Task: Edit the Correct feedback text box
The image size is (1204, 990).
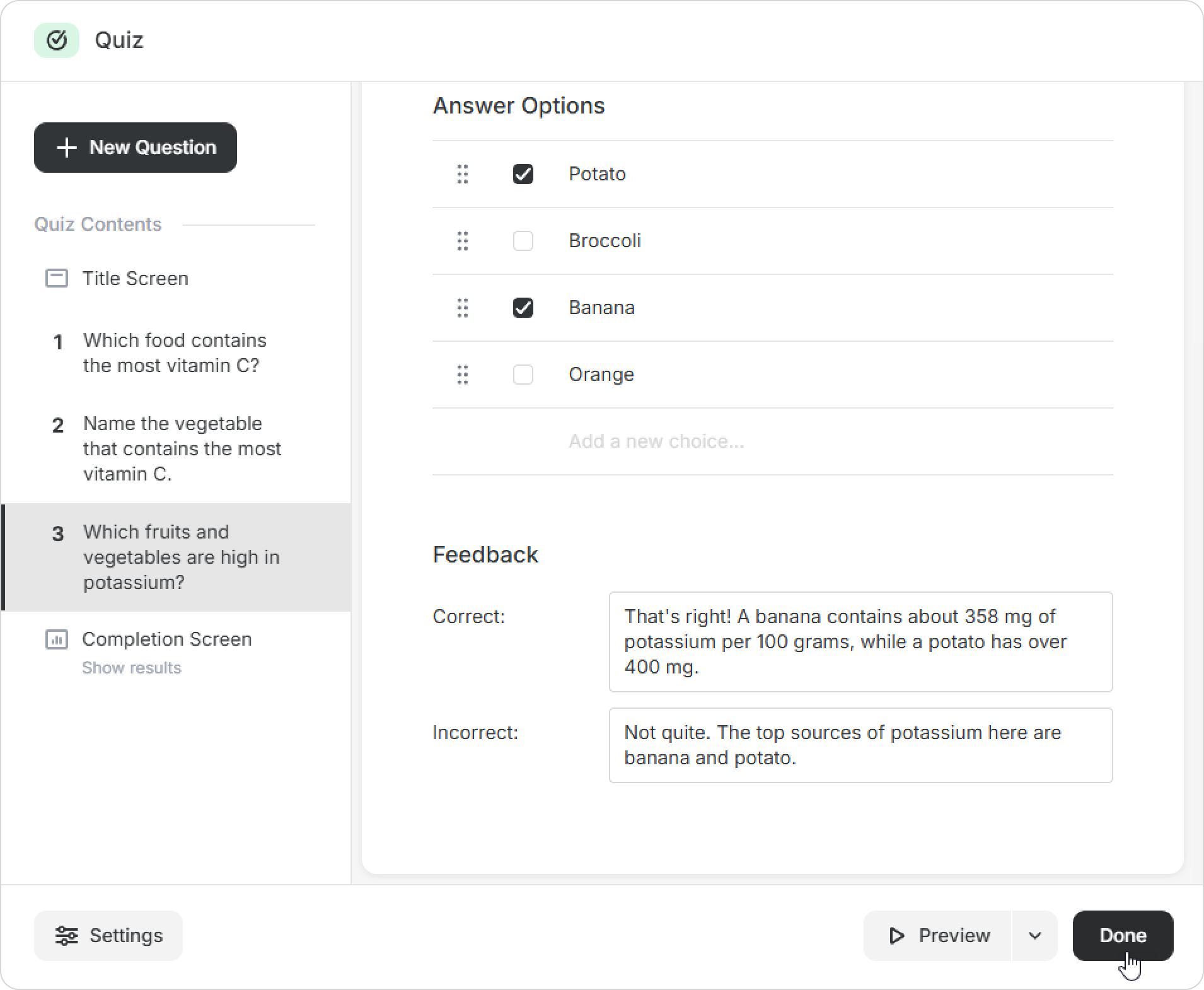Action: pos(861,642)
